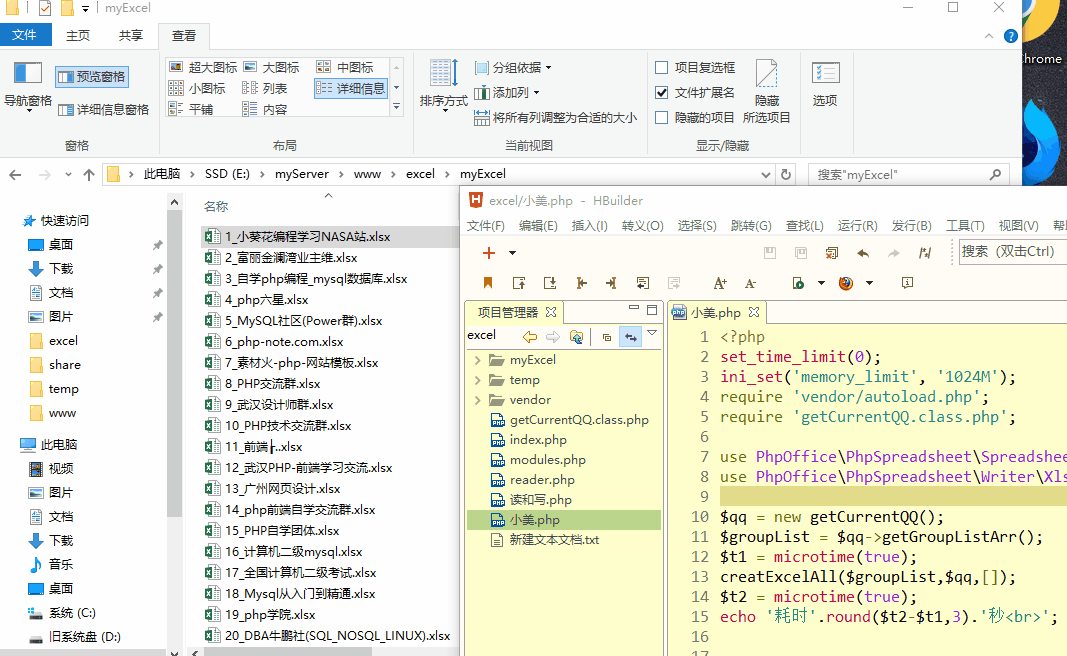Open the 运行(R) menu in HBuilder
The image size is (1067, 656).
click(x=857, y=225)
